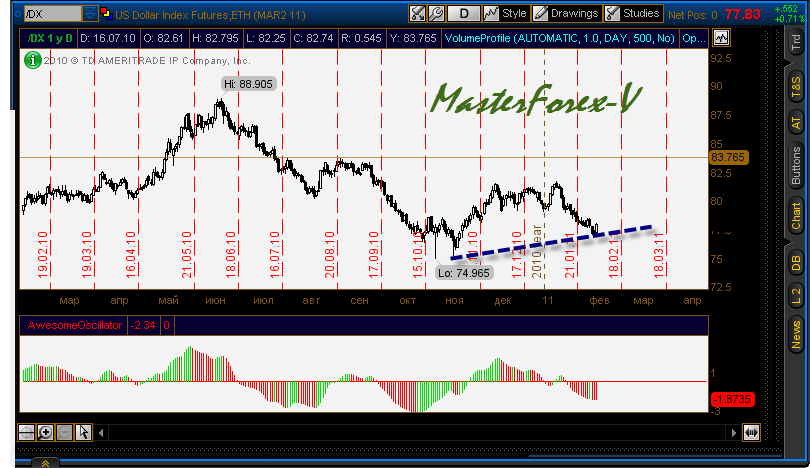This screenshot has height=468, width=810.
Task: Click the +0.71% change value
Action: coord(789,19)
